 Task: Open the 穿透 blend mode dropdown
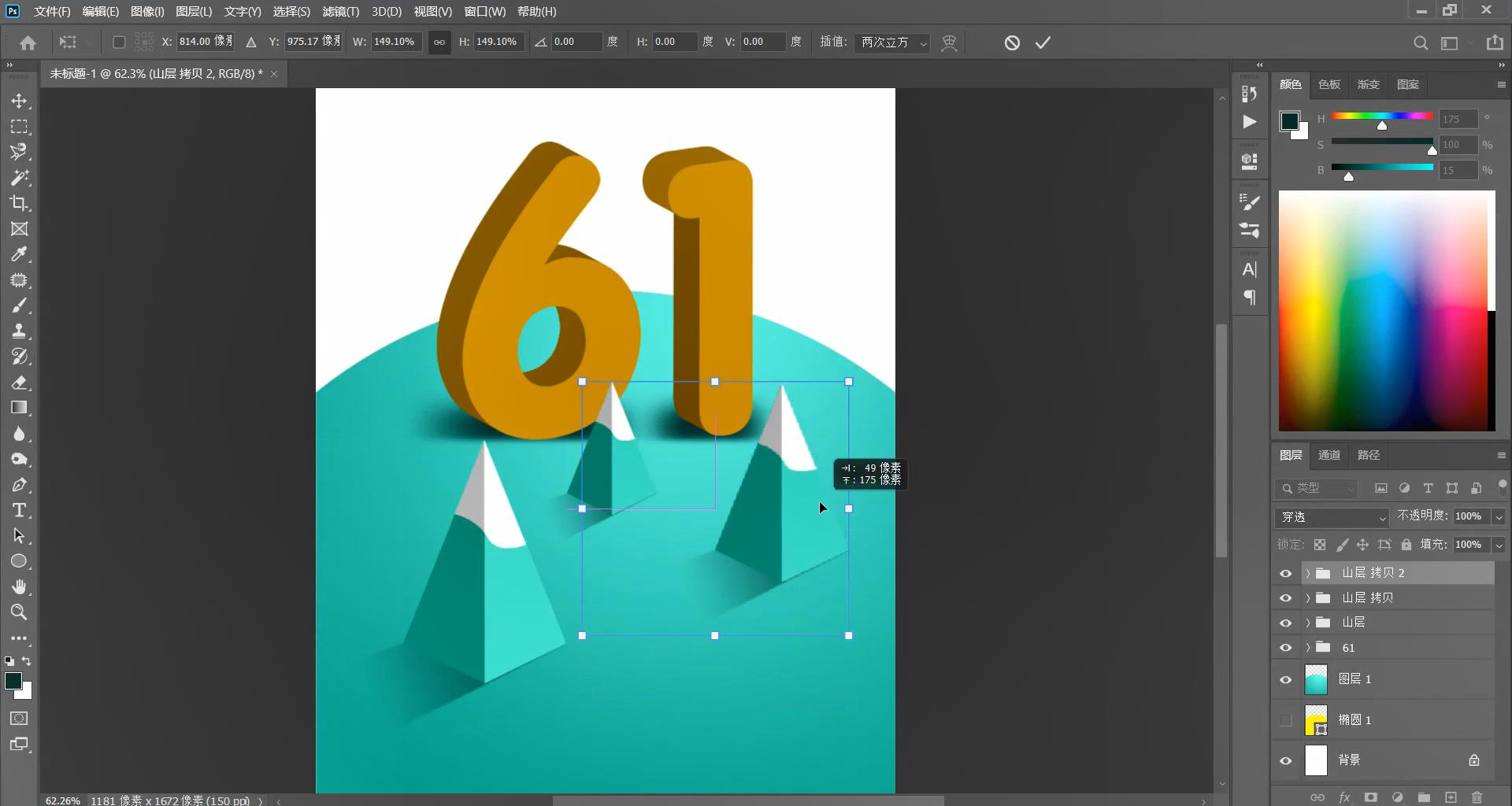pos(1332,517)
